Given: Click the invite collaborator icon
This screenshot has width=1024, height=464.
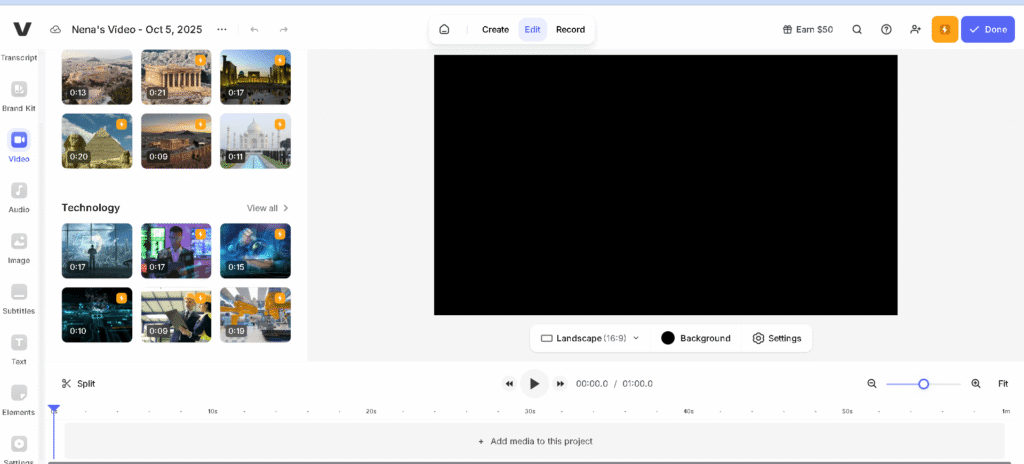Looking at the screenshot, I should 915,30.
